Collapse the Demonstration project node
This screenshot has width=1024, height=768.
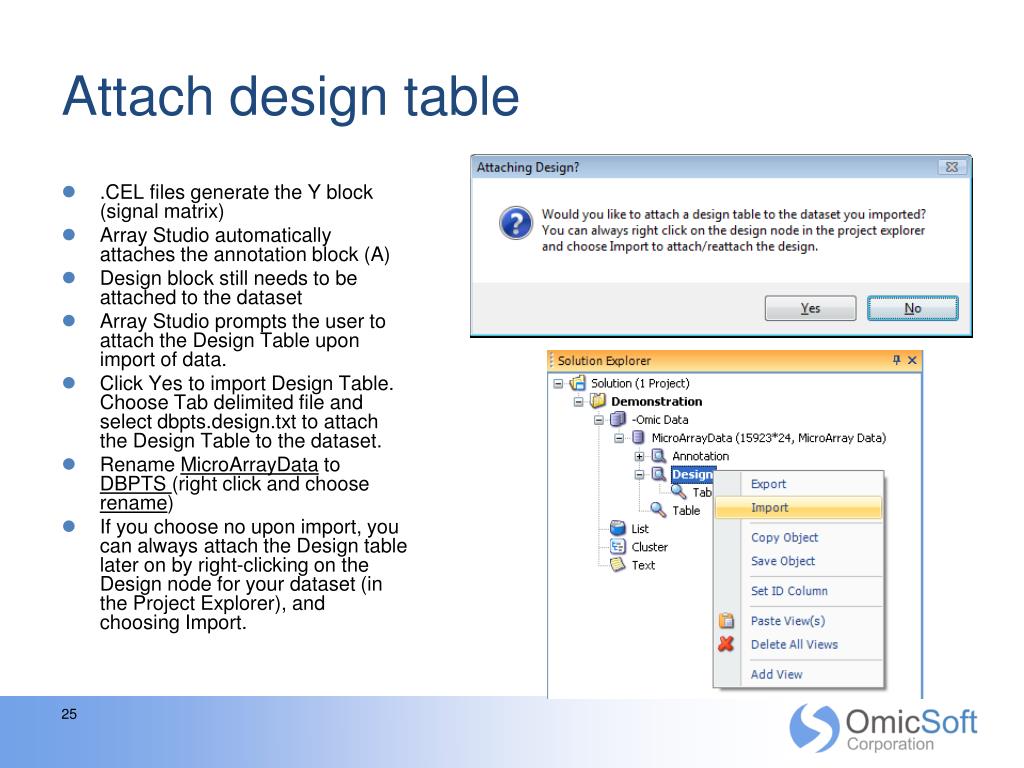(x=579, y=402)
